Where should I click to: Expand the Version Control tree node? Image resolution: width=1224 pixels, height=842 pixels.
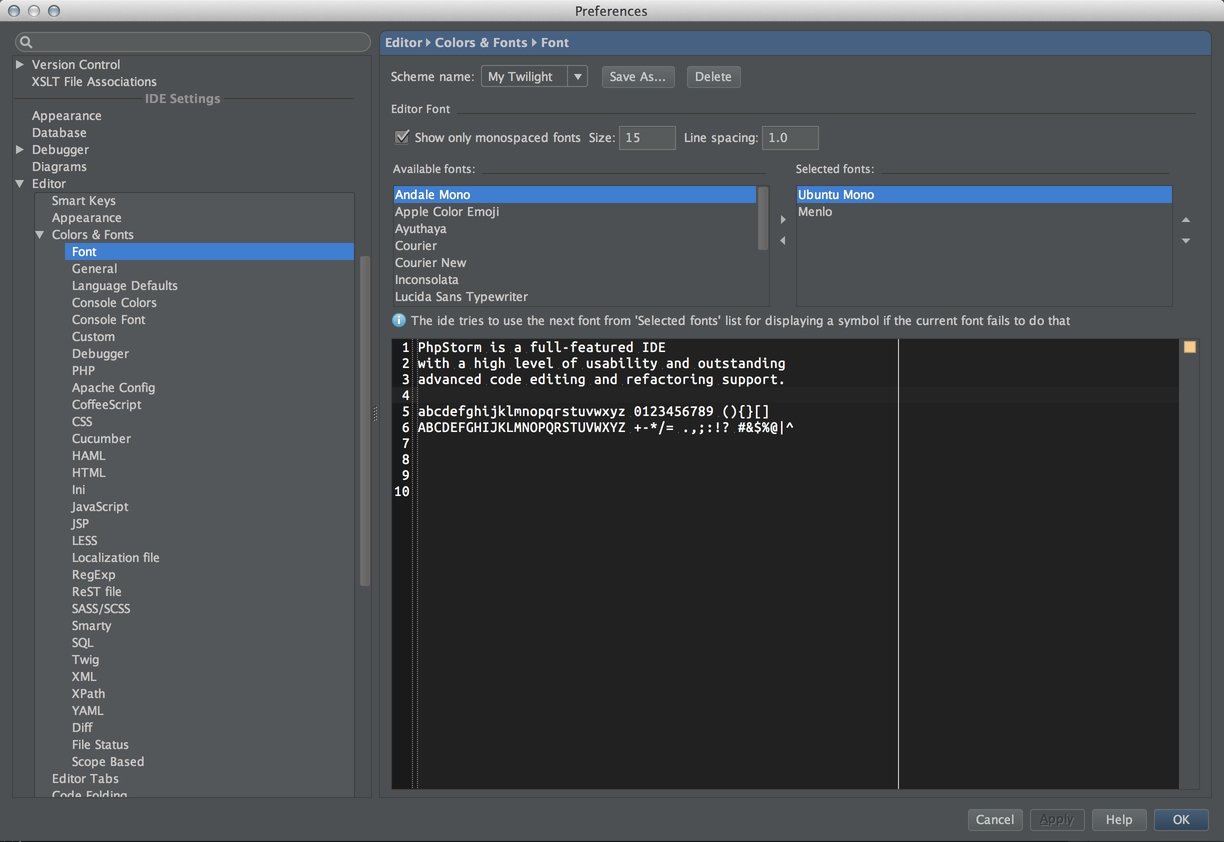[x=20, y=64]
